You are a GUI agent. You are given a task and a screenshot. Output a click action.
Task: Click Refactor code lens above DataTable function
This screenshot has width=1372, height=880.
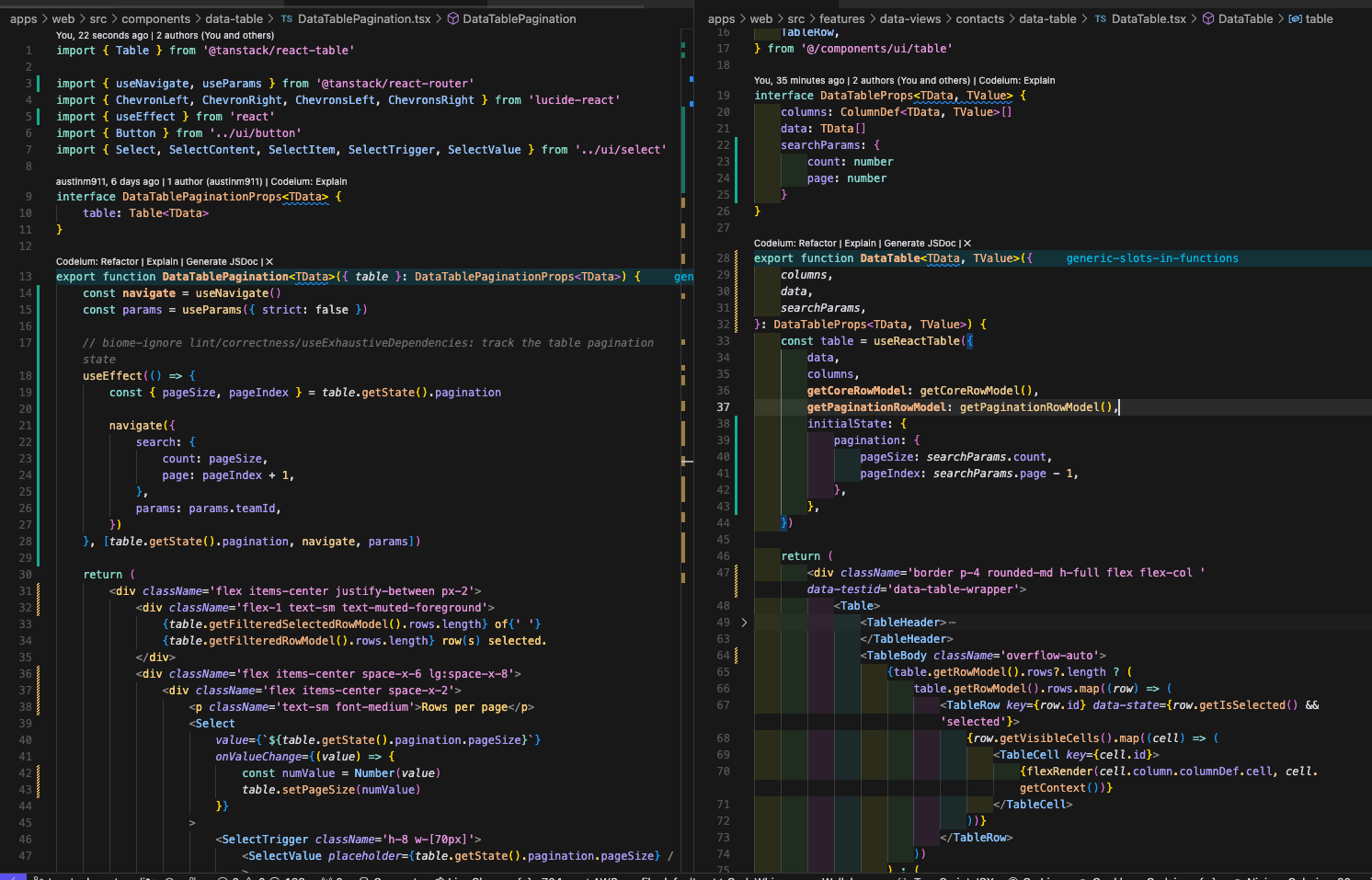[817, 244]
